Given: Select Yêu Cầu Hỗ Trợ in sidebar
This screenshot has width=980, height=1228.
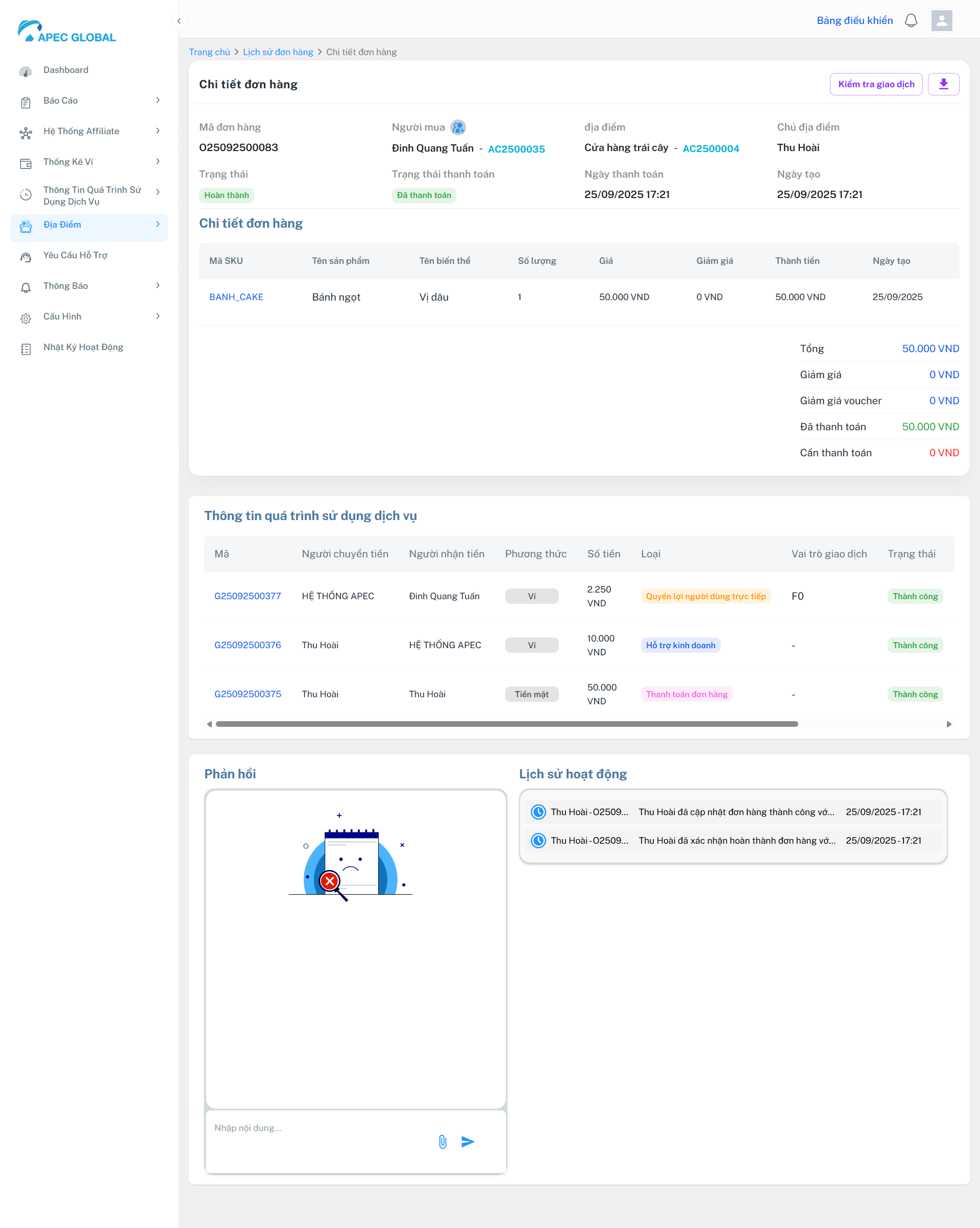Looking at the screenshot, I should pos(75,256).
